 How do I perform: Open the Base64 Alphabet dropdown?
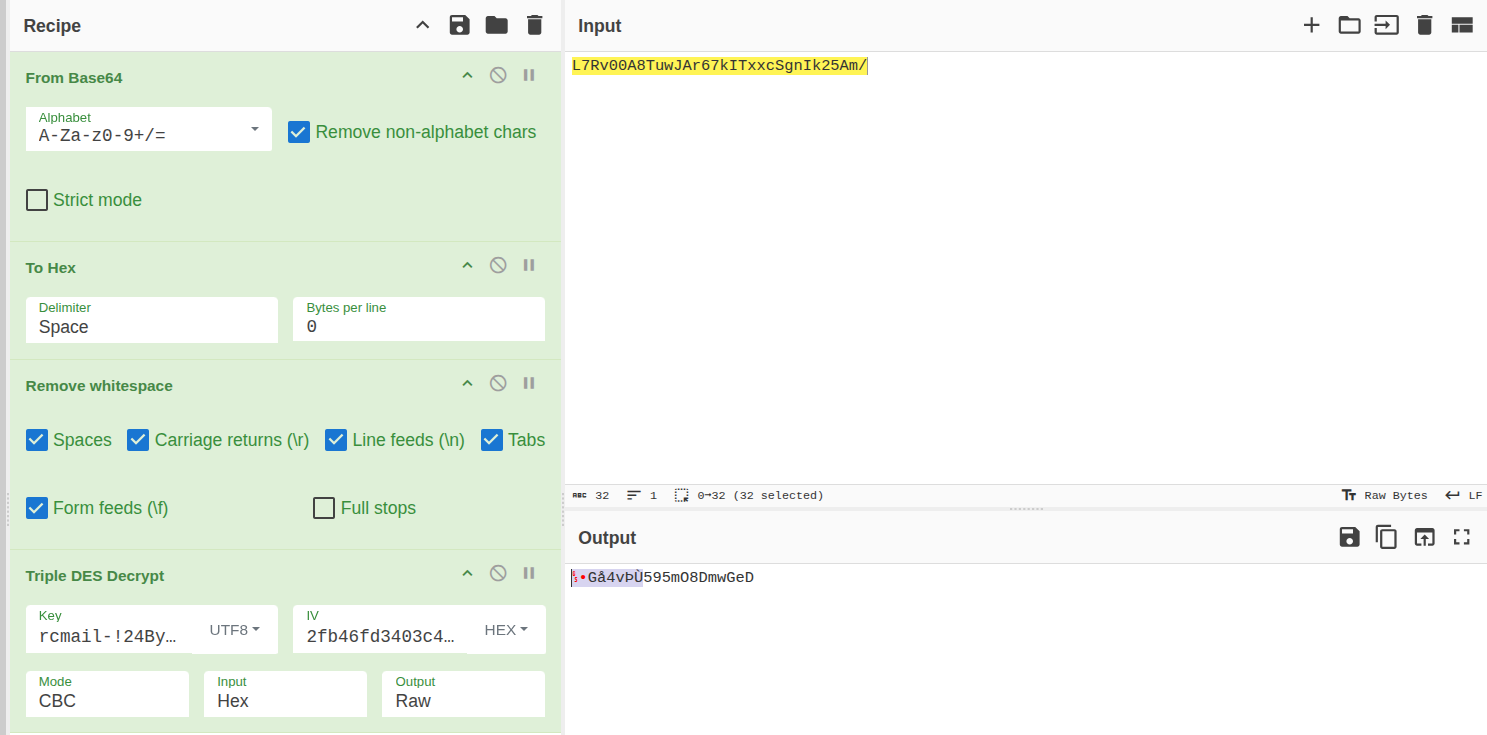click(254, 129)
